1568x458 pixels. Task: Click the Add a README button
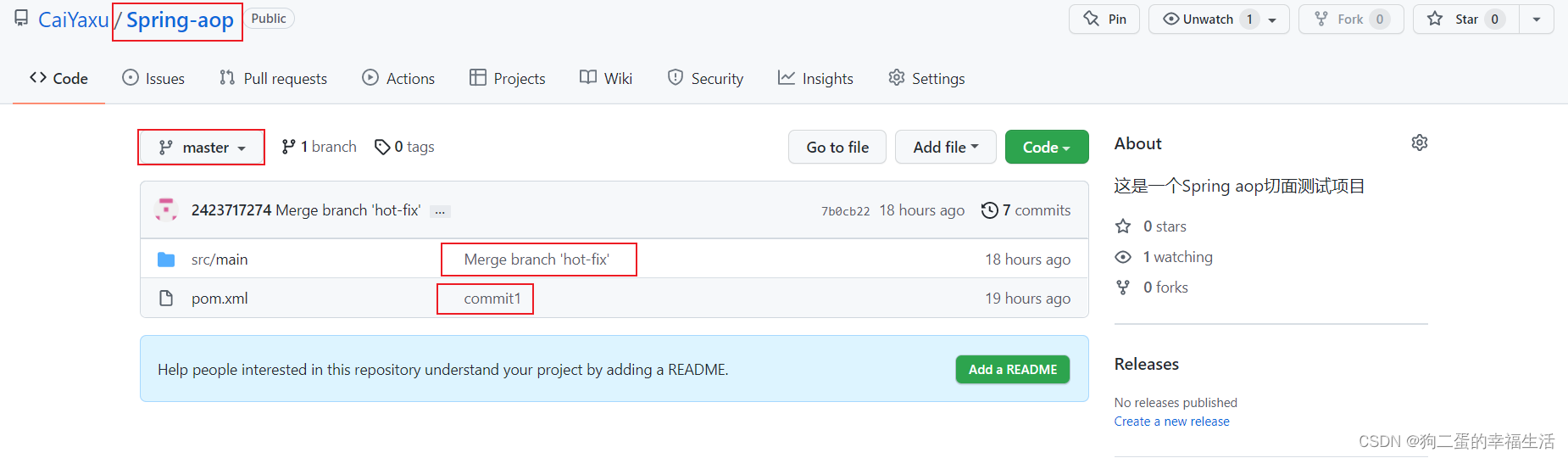1013,370
